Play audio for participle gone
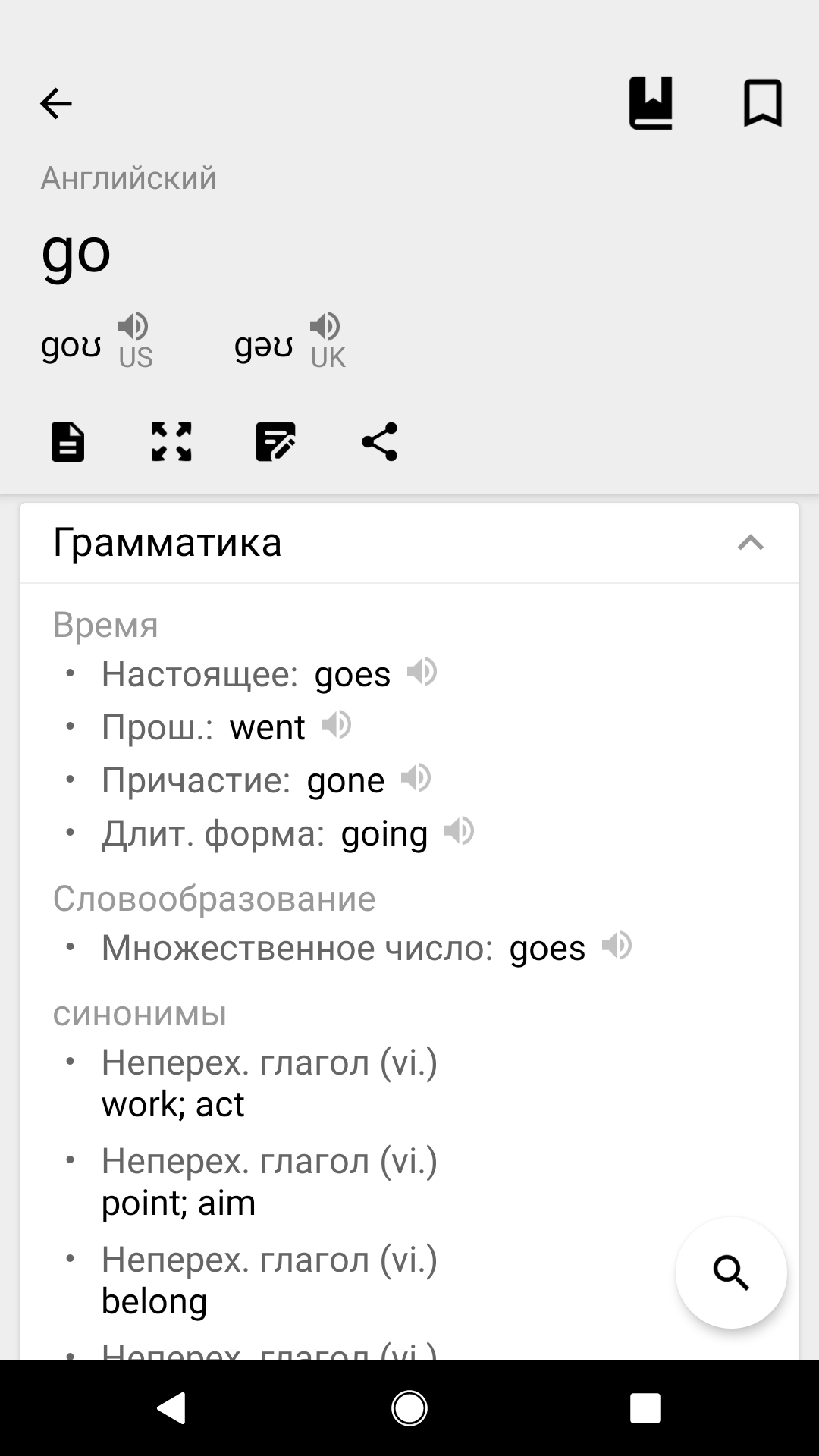This screenshot has height=1456, width=819. 416,778
